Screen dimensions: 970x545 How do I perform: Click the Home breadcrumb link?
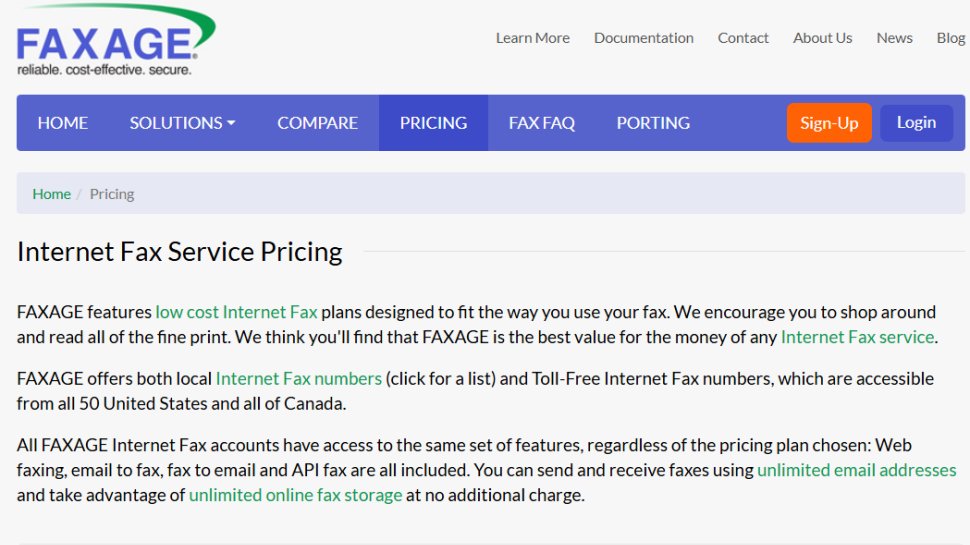pos(51,194)
